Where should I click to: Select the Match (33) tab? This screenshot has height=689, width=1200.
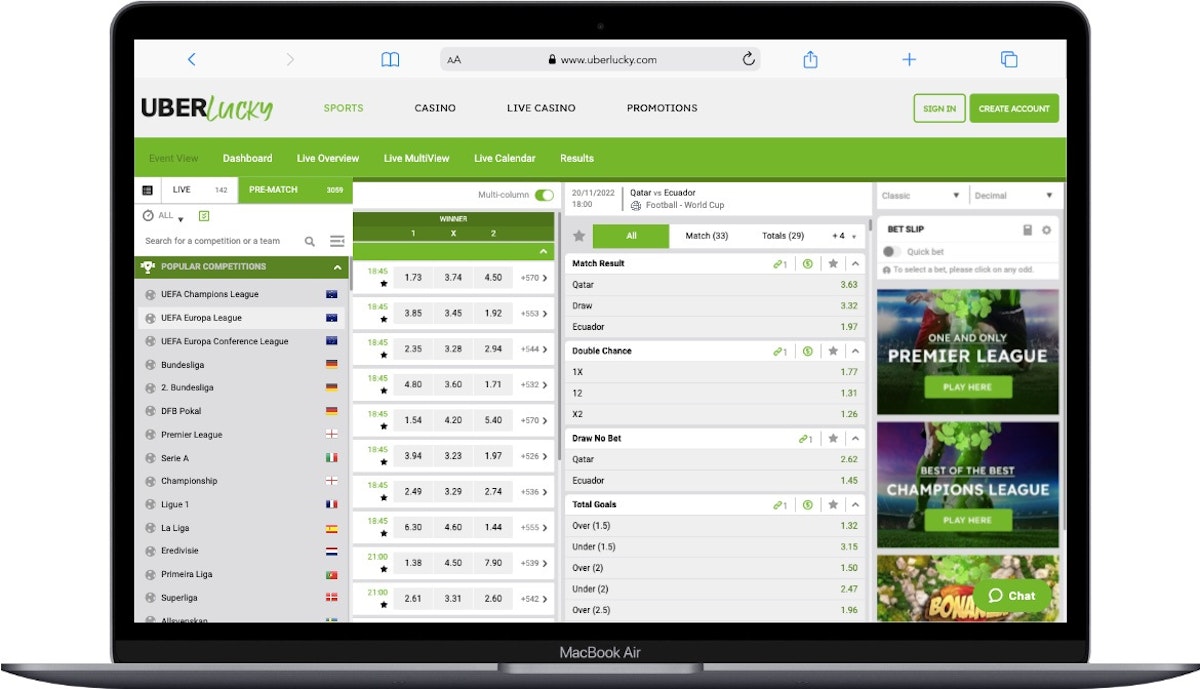(x=706, y=236)
